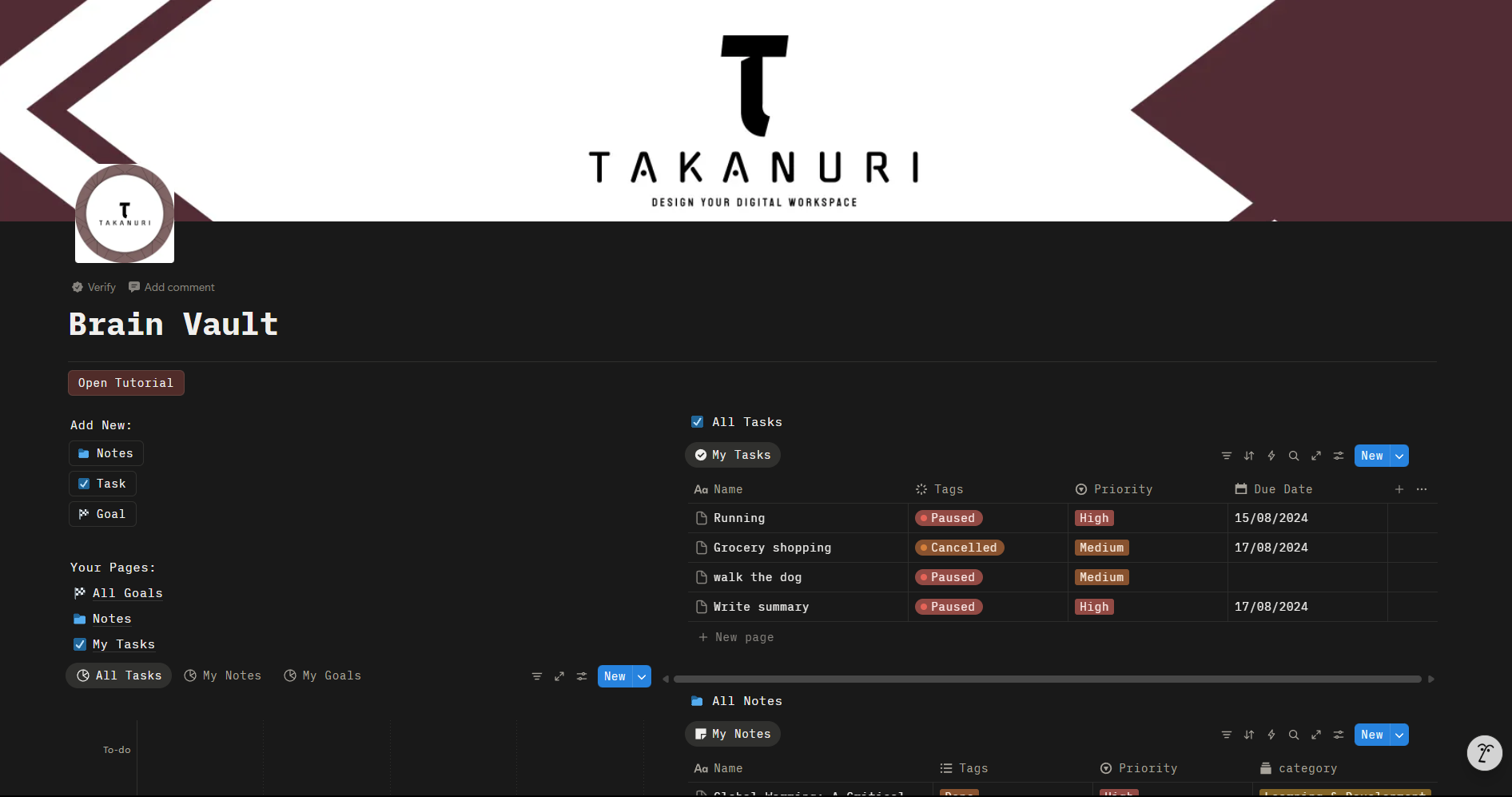Screen dimensions: 1512x797
Task: Open view settings icon in My Tasks toolbar
Action: coord(1339,456)
